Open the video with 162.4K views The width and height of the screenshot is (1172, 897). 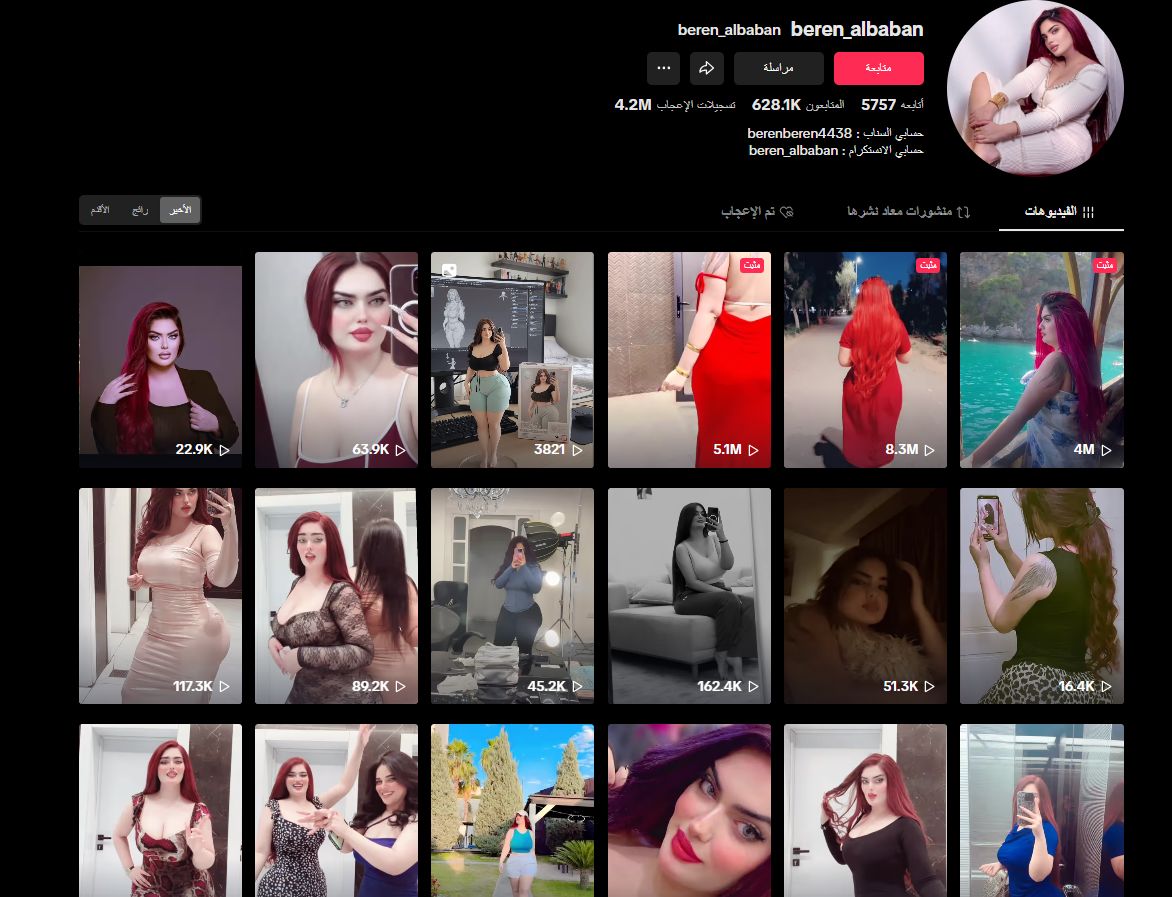(689, 596)
